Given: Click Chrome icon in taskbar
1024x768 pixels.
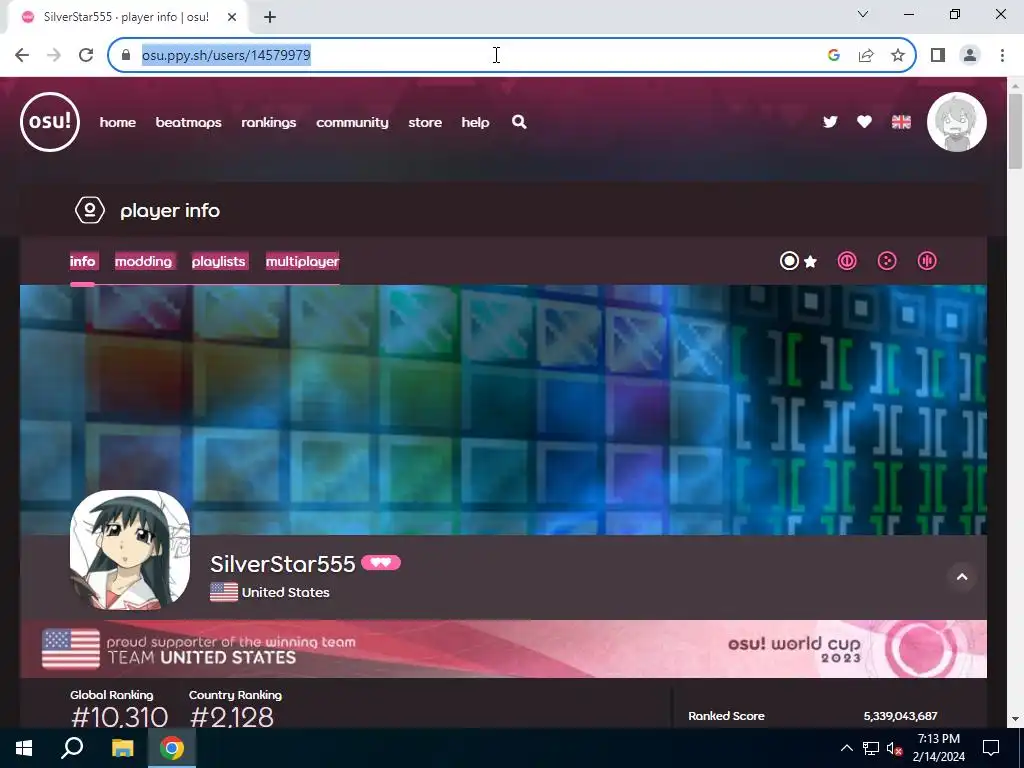Looking at the screenshot, I should pos(172,748).
